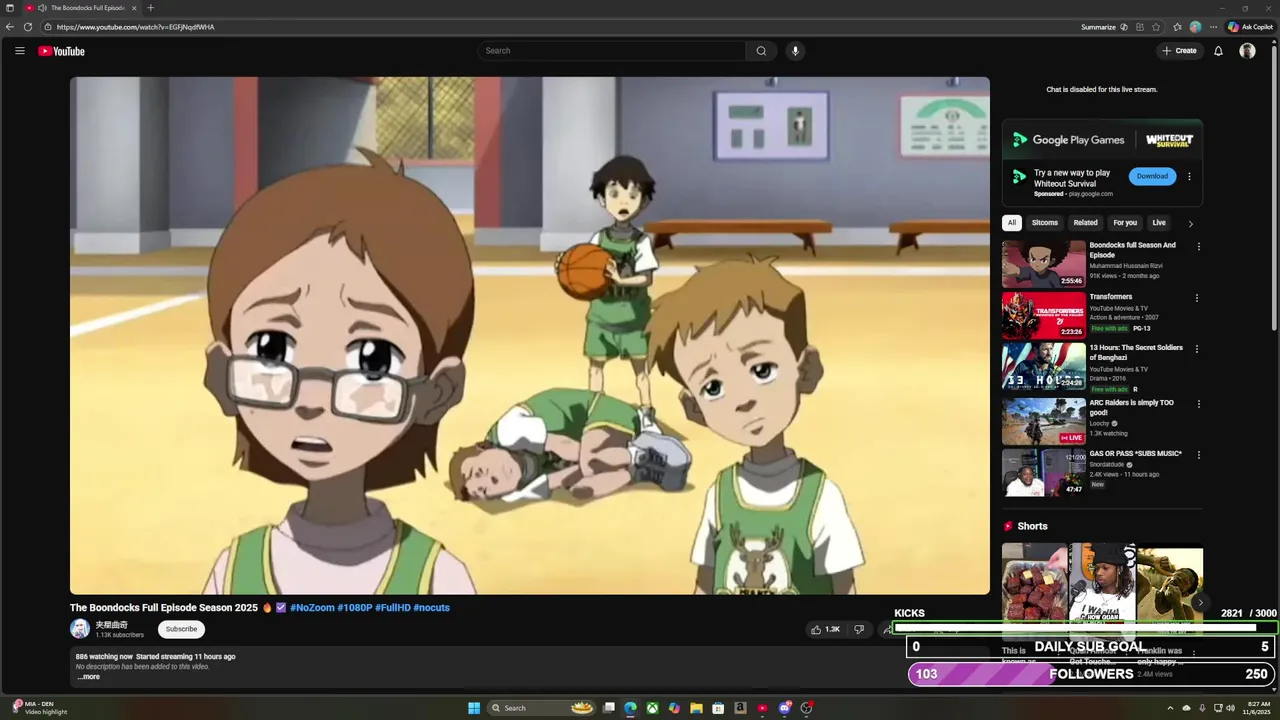1280x720 pixels.
Task: Open the Edge tab actions menu icon
Action: coord(10,8)
